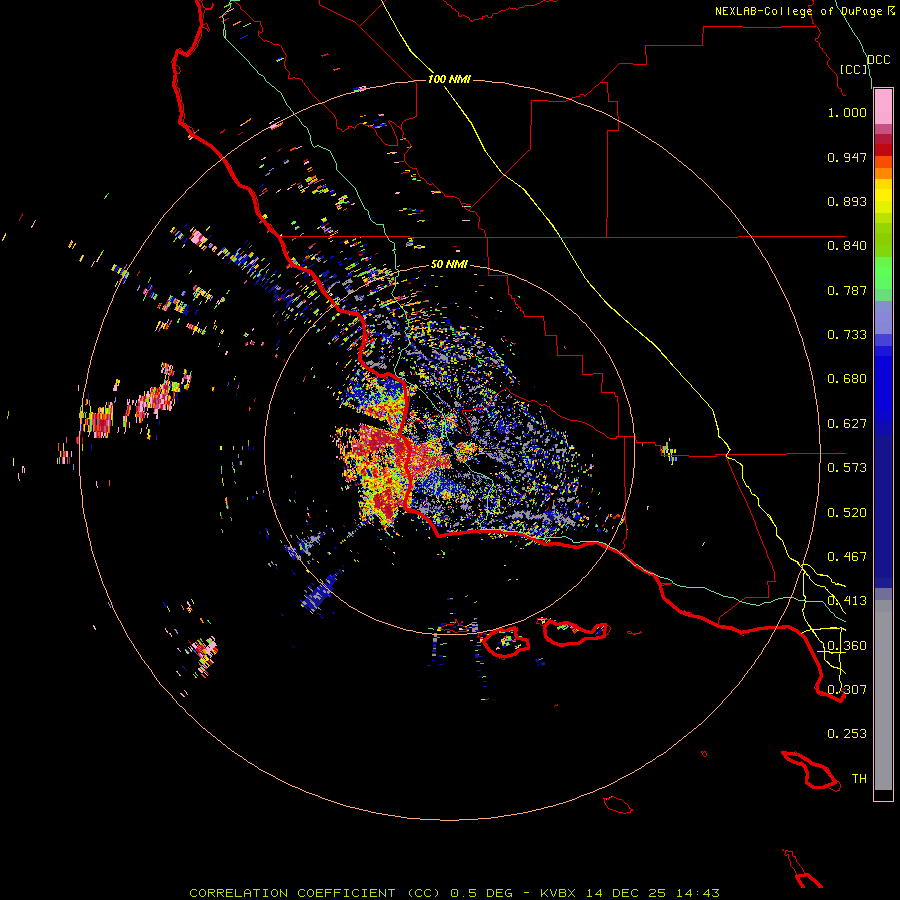Click the 0.680 scale value
The width and height of the screenshot is (900, 900).
pos(847,379)
